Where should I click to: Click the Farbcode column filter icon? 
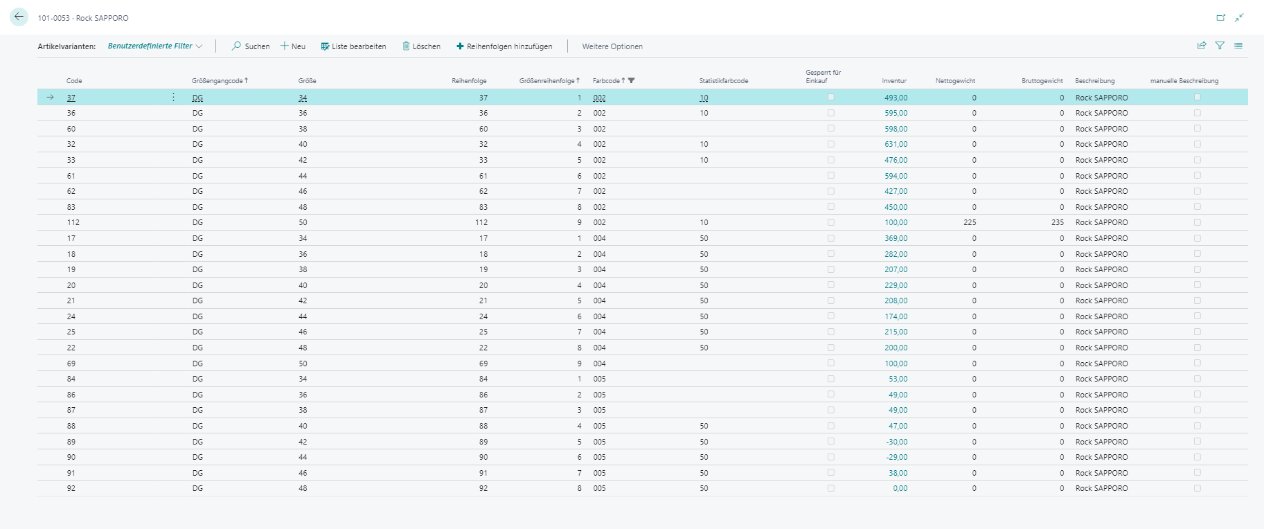[x=631, y=80]
